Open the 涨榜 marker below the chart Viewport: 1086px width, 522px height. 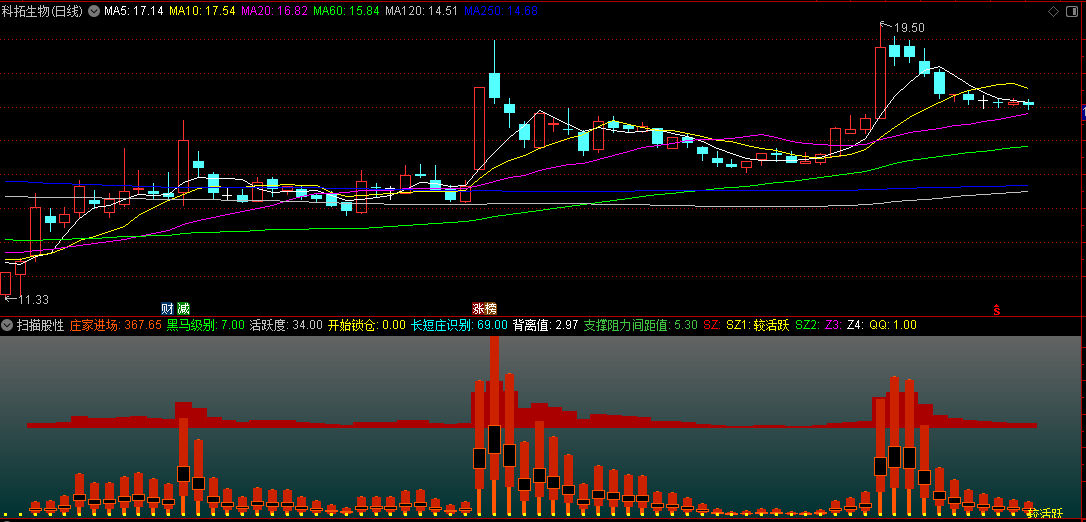tap(485, 308)
